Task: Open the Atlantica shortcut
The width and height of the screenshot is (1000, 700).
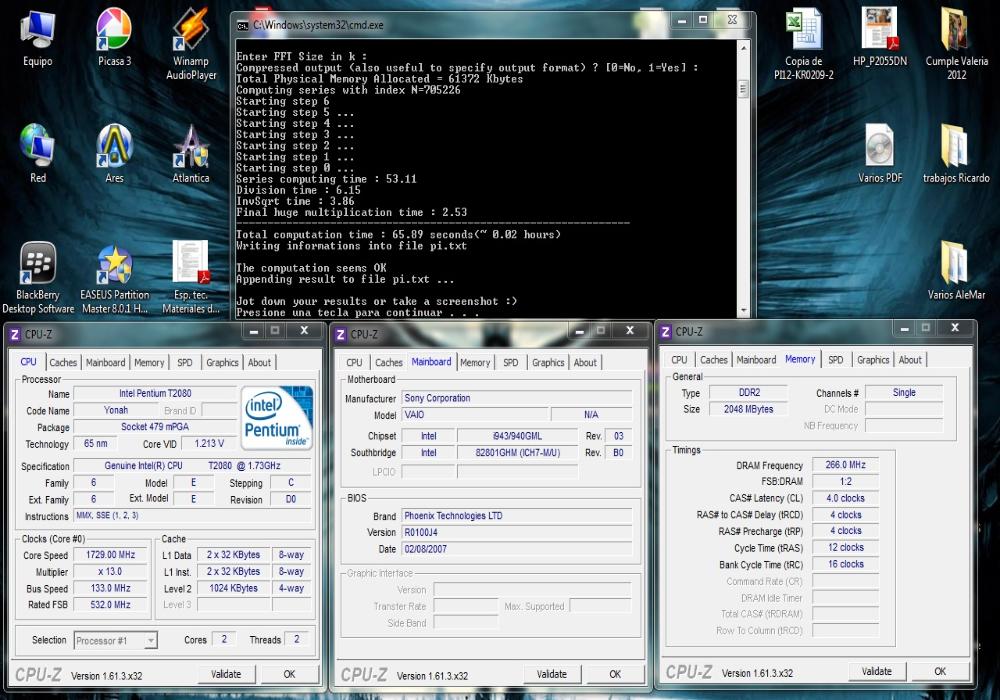Action: tap(191, 153)
